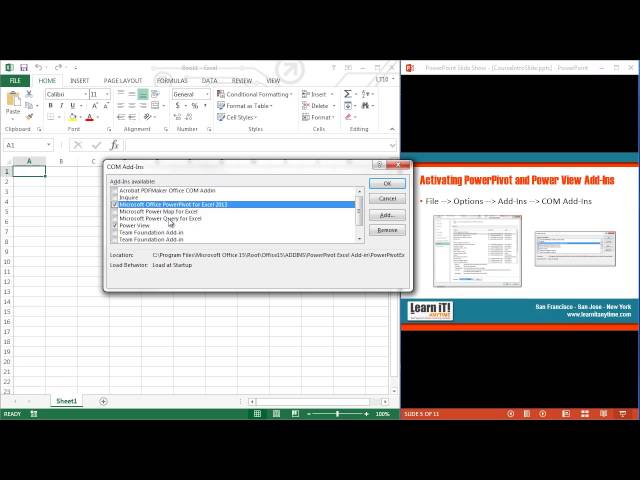Uncheck Microsoft Office PowerPivot for Excel 2013

coord(114,204)
